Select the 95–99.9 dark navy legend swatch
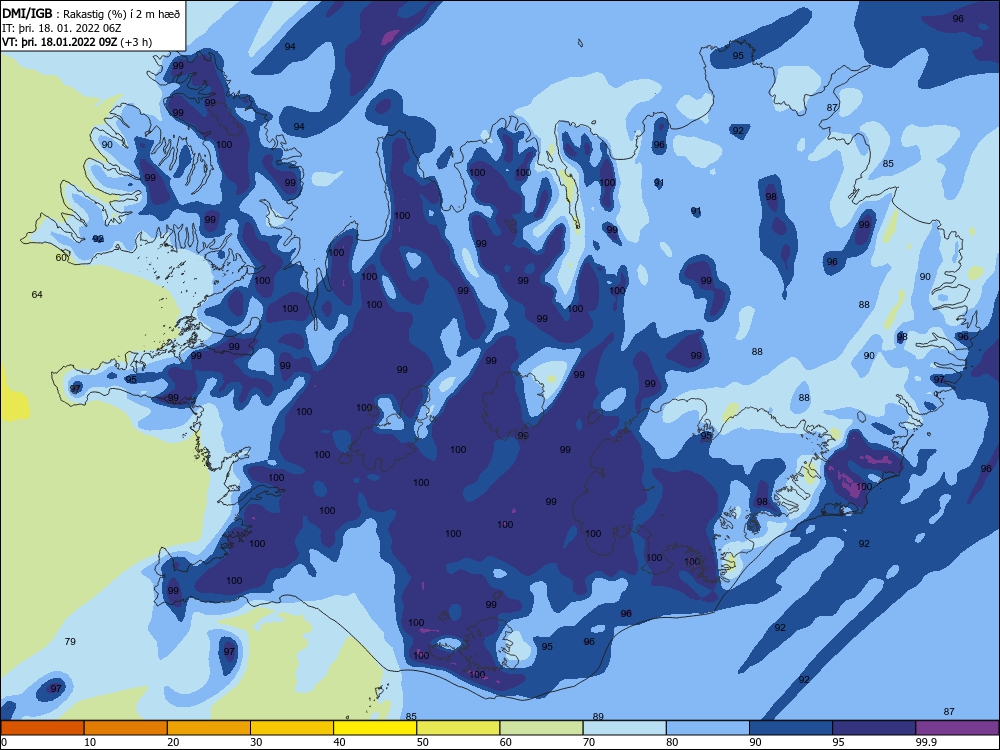 point(874,728)
